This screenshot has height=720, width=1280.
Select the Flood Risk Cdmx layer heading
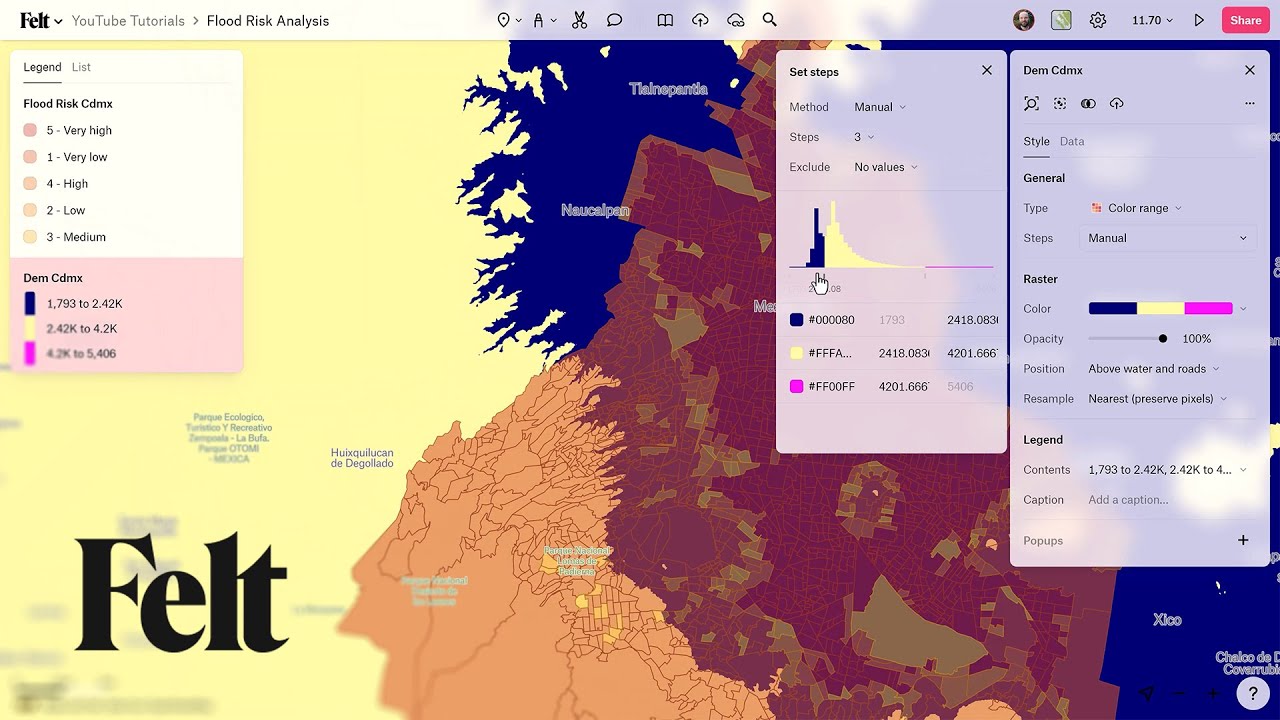click(68, 104)
